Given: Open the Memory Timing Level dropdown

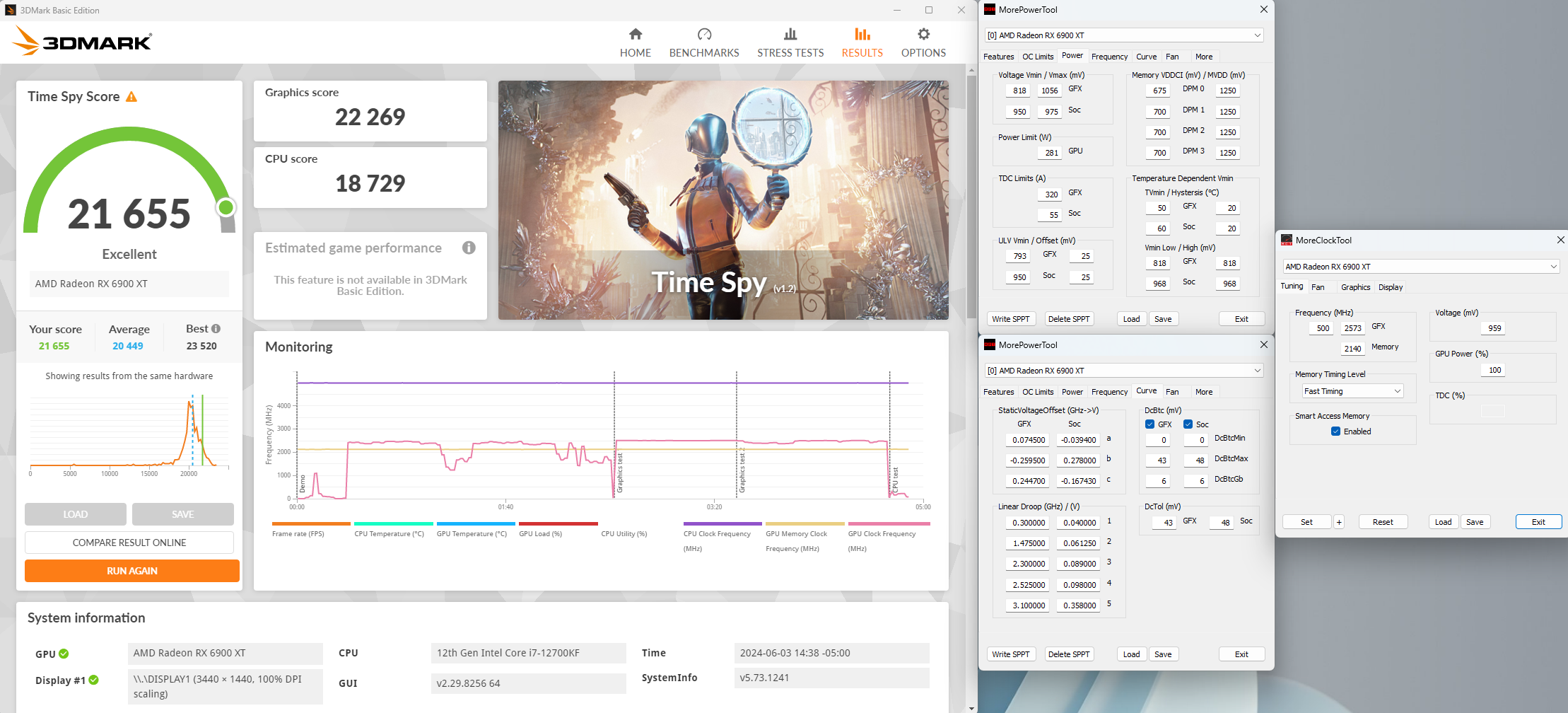Looking at the screenshot, I should tap(1352, 391).
